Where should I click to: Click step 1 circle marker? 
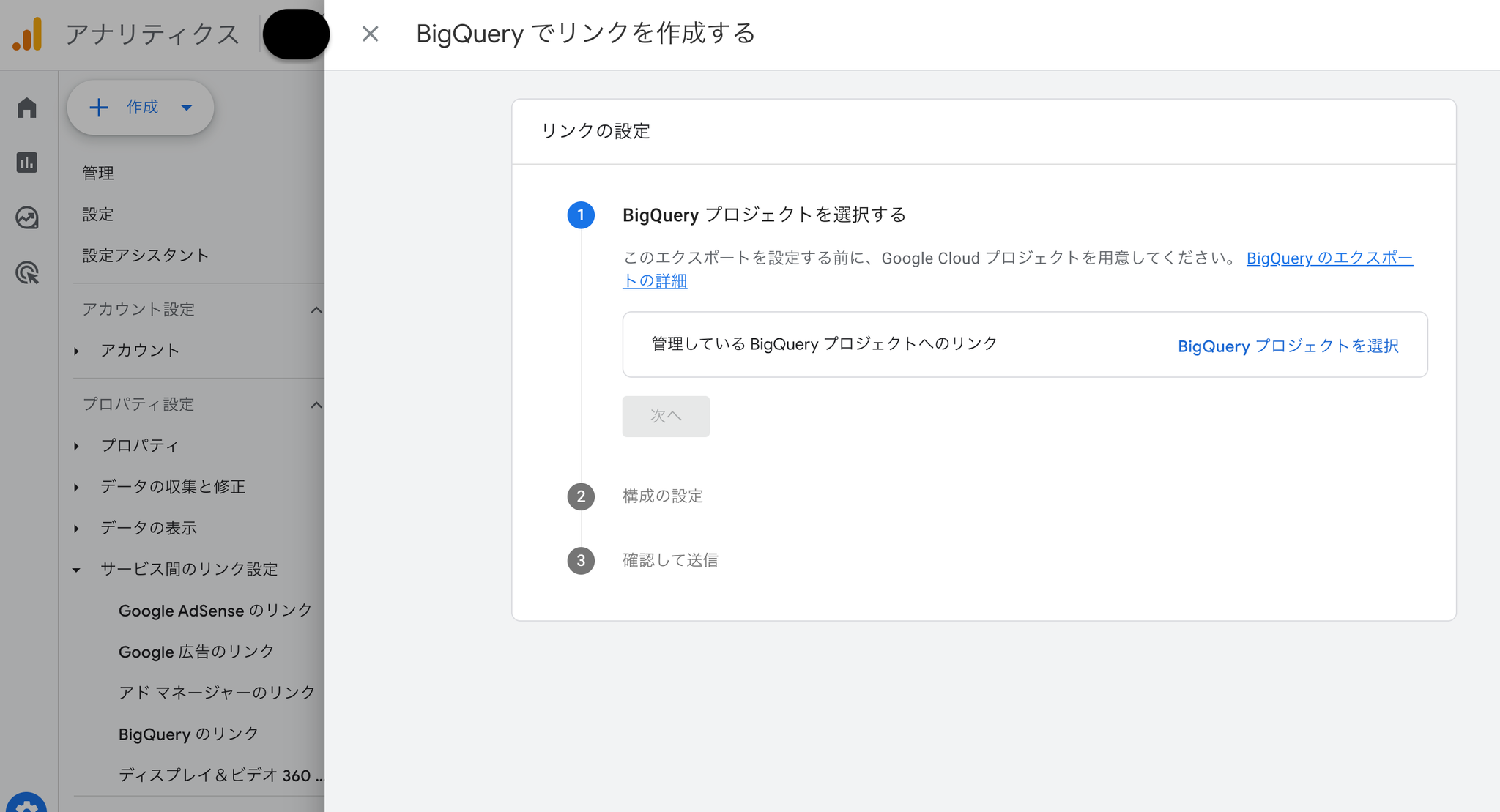tap(581, 215)
